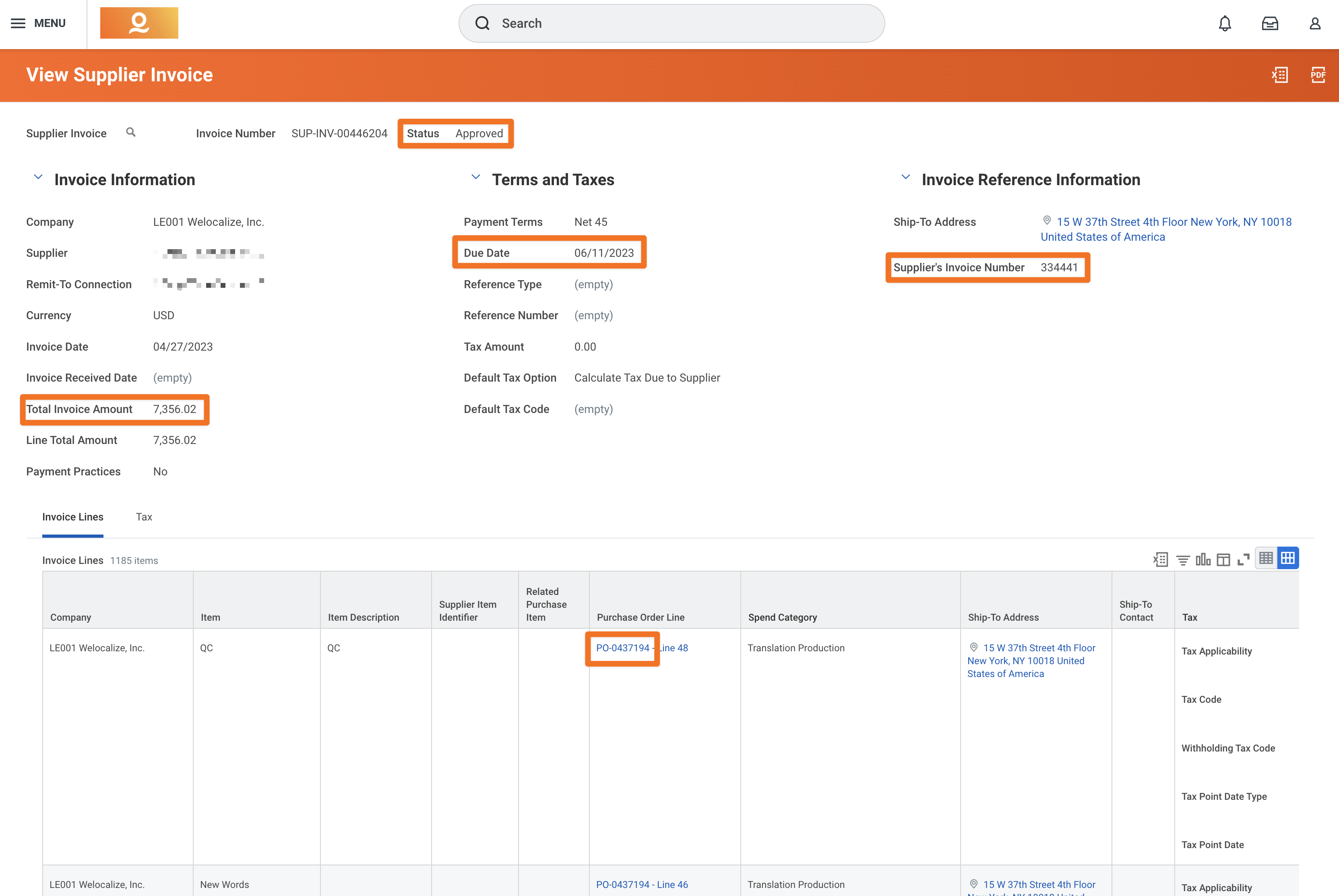Expand Invoice Lines grid to fullscreen

(1243, 559)
